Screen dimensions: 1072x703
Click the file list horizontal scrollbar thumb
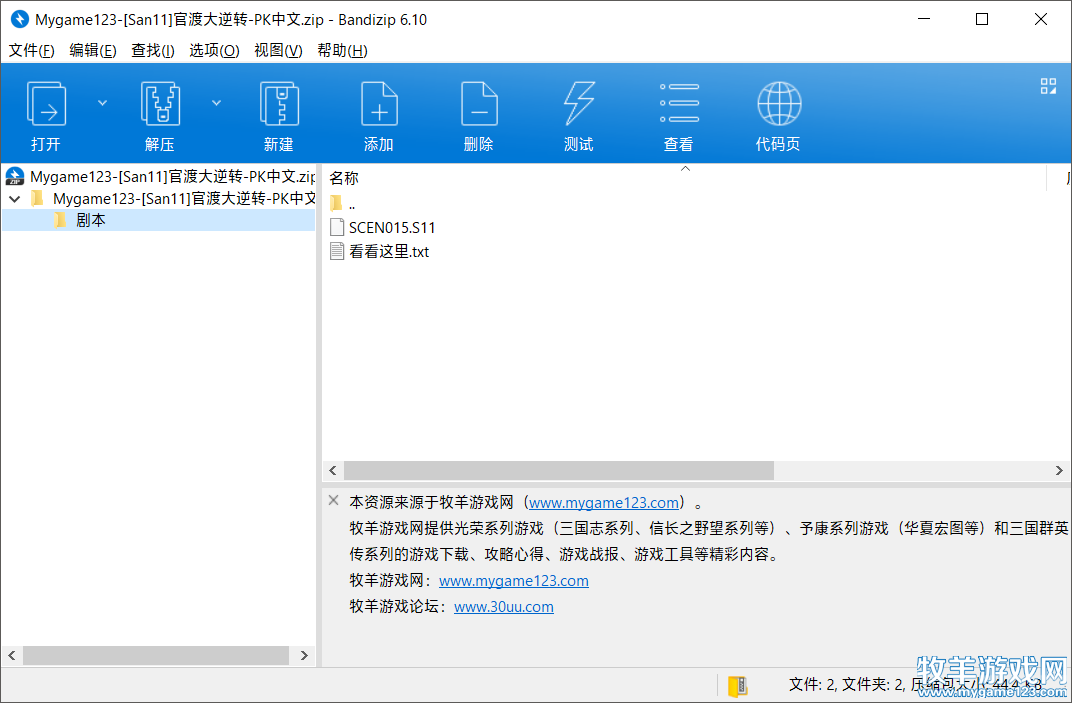[x=559, y=470]
